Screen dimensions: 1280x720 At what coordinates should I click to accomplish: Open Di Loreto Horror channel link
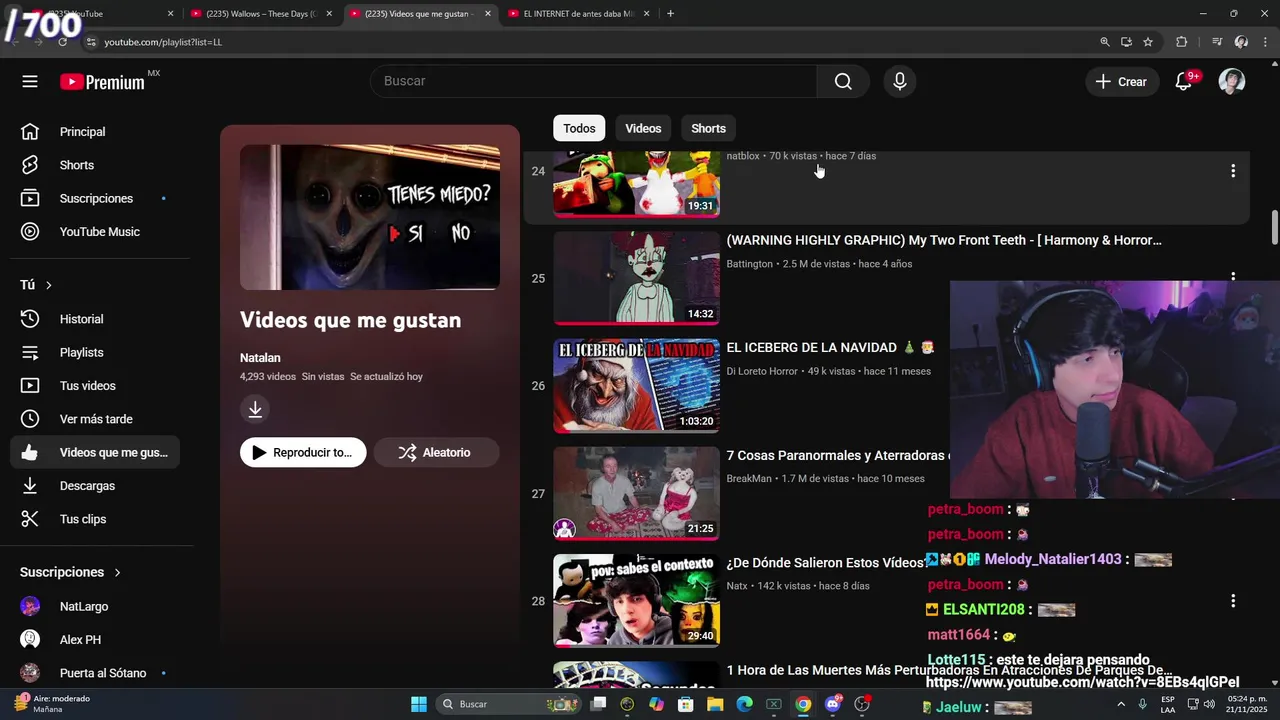[762, 371]
